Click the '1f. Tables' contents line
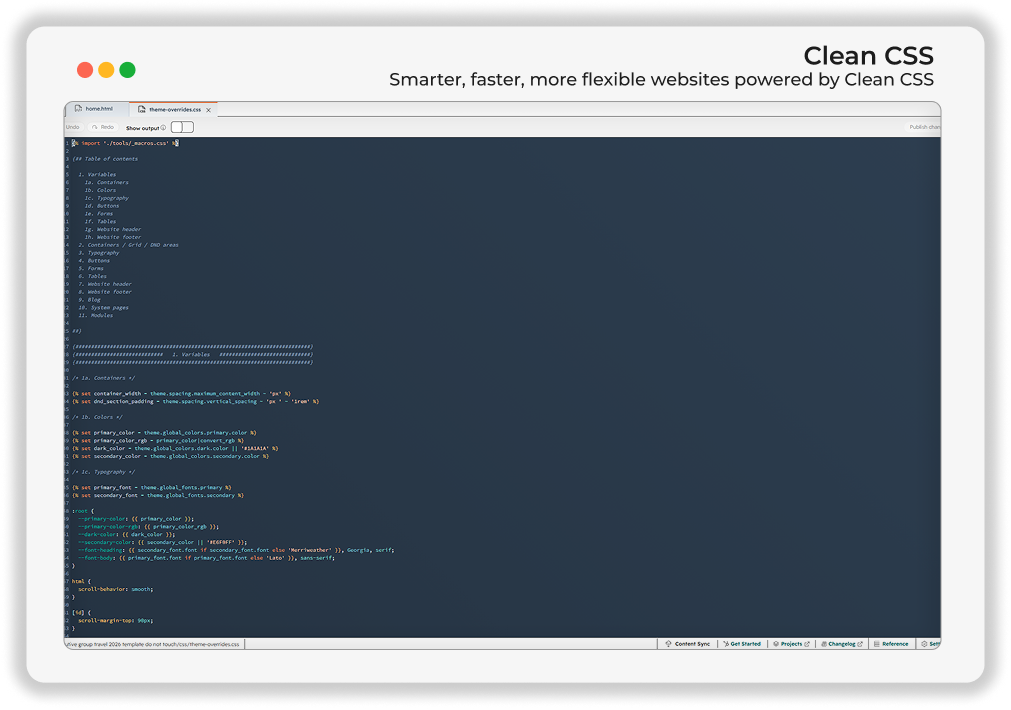1011x710 pixels. pos(100,221)
